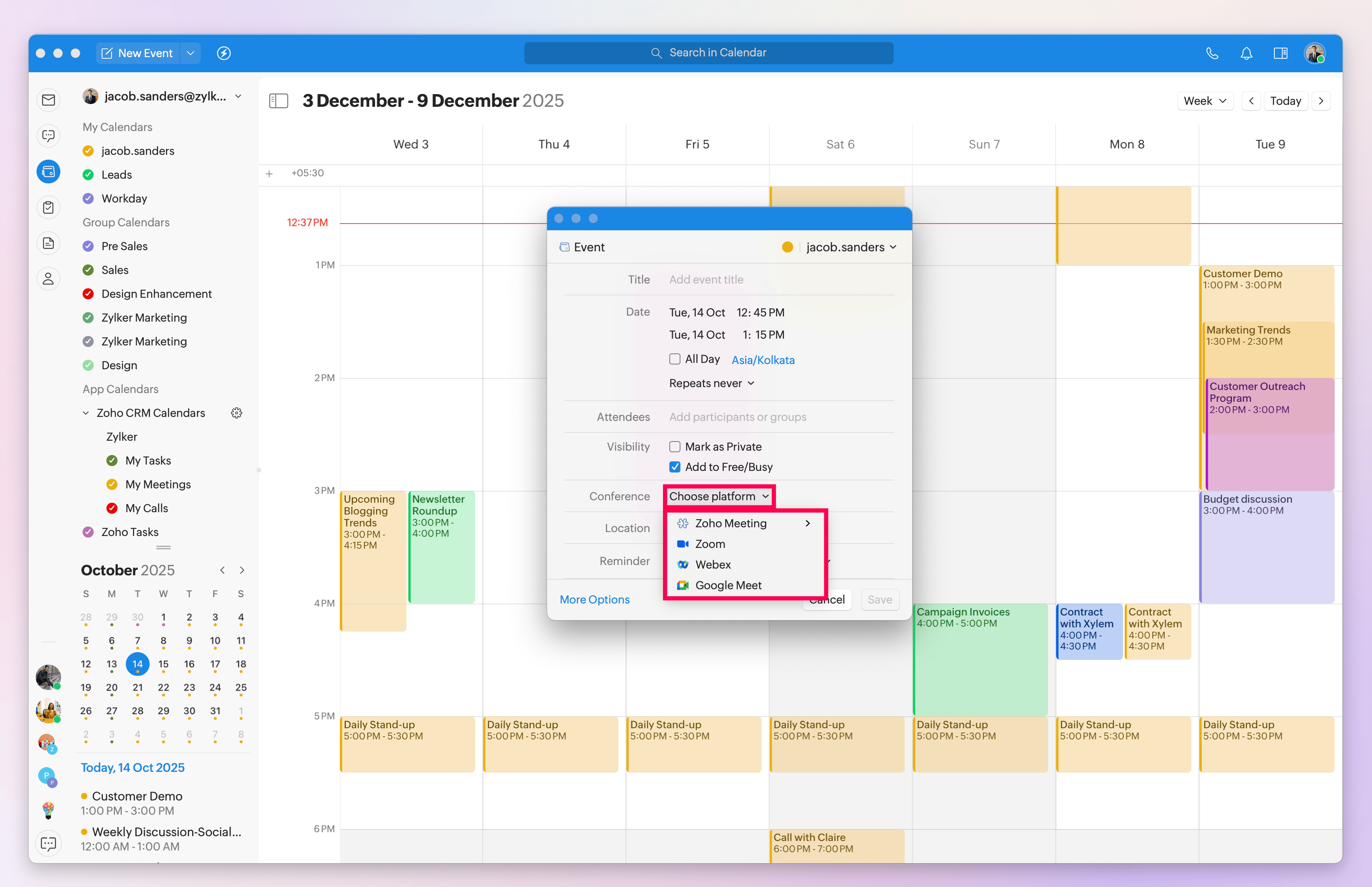Click the Design Enhancement red calendar color dot
This screenshot has height=887, width=1372.
pos(88,294)
